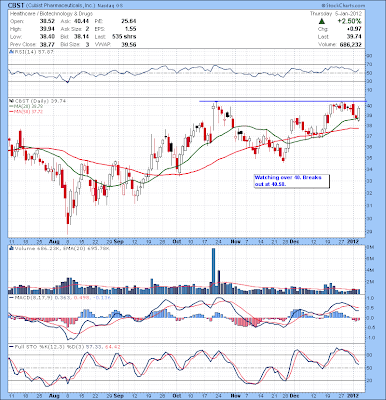Image resolution: width=386 pixels, height=400 pixels.
Task: Click the 29 label on the price axis
Action: click(369, 232)
